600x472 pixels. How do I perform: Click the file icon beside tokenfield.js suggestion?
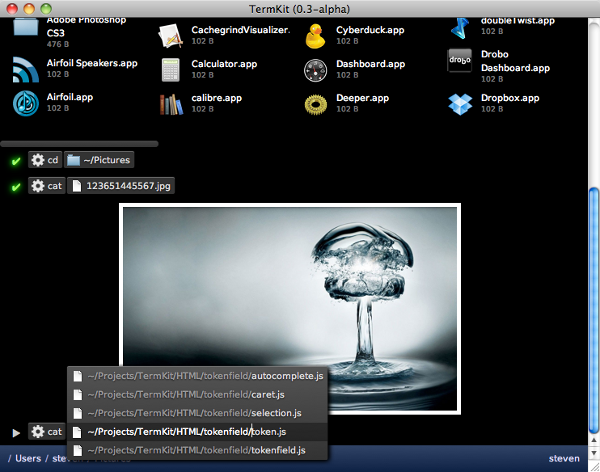[x=78, y=450]
